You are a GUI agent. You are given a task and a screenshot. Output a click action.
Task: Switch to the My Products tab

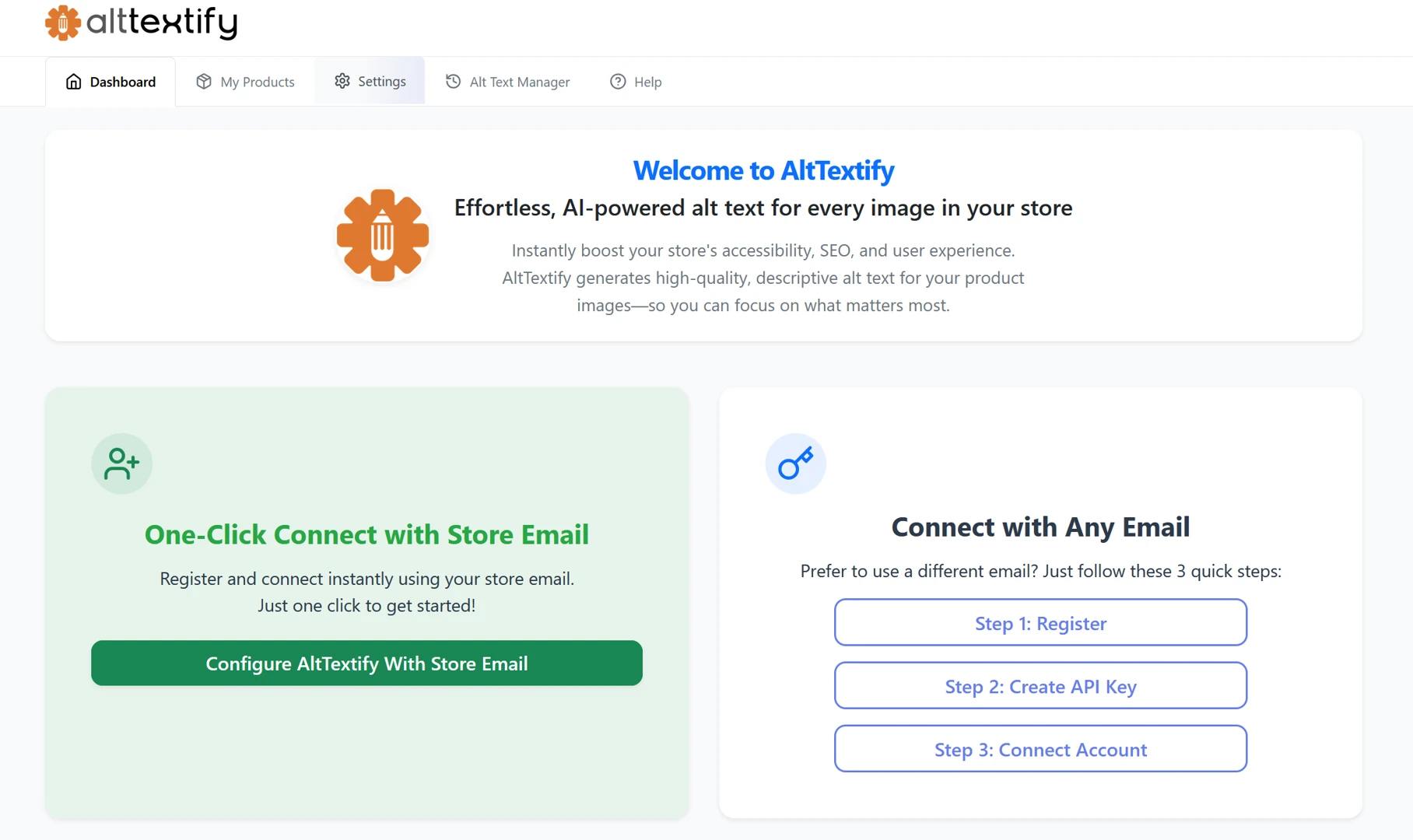[257, 81]
